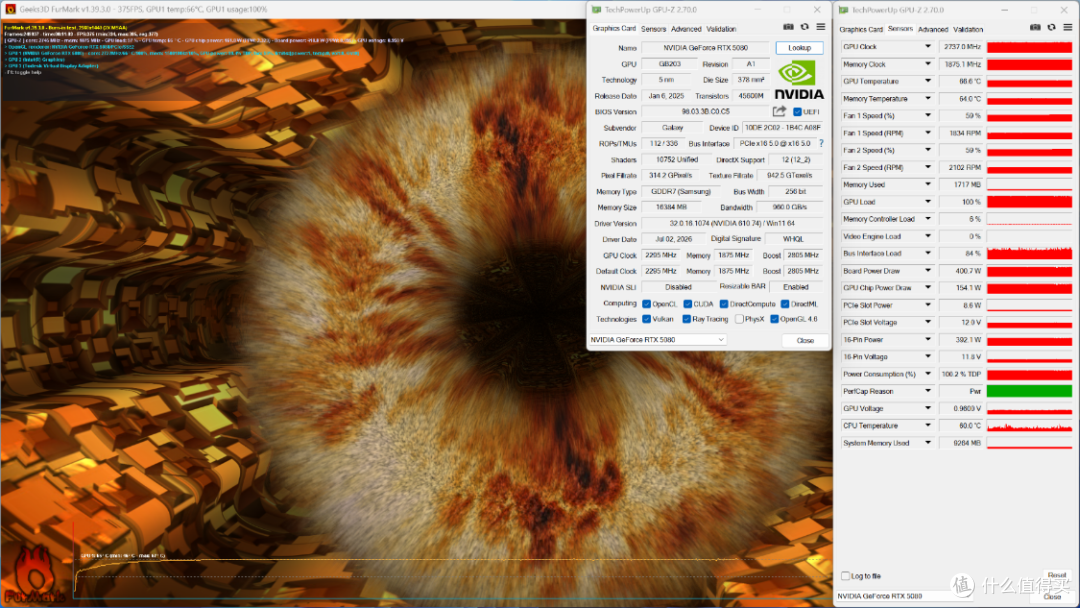Image resolution: width=1080 pixels, height=608 pixels.
Task: Toggle the CUDA checkbox
Action: point(687,304)
